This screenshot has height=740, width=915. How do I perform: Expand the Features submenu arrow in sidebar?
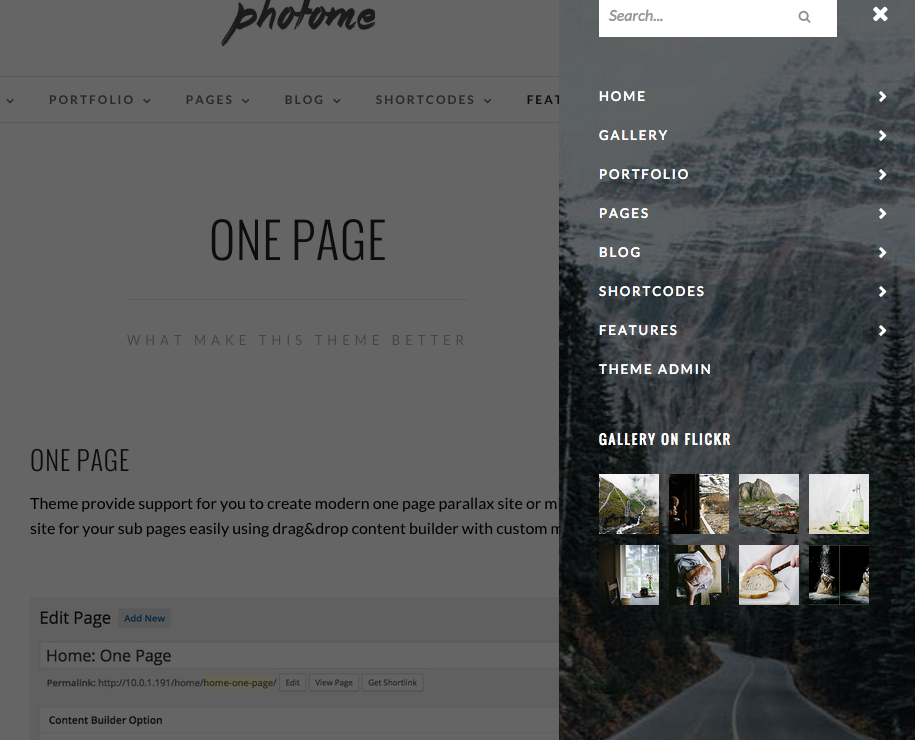(x=882, y=331)
